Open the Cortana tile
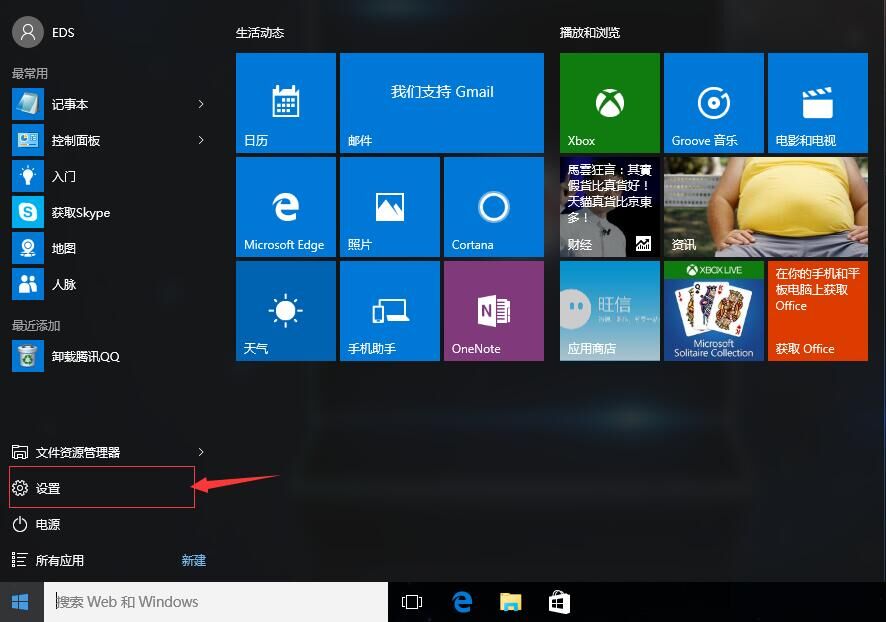 pos(494,207)
